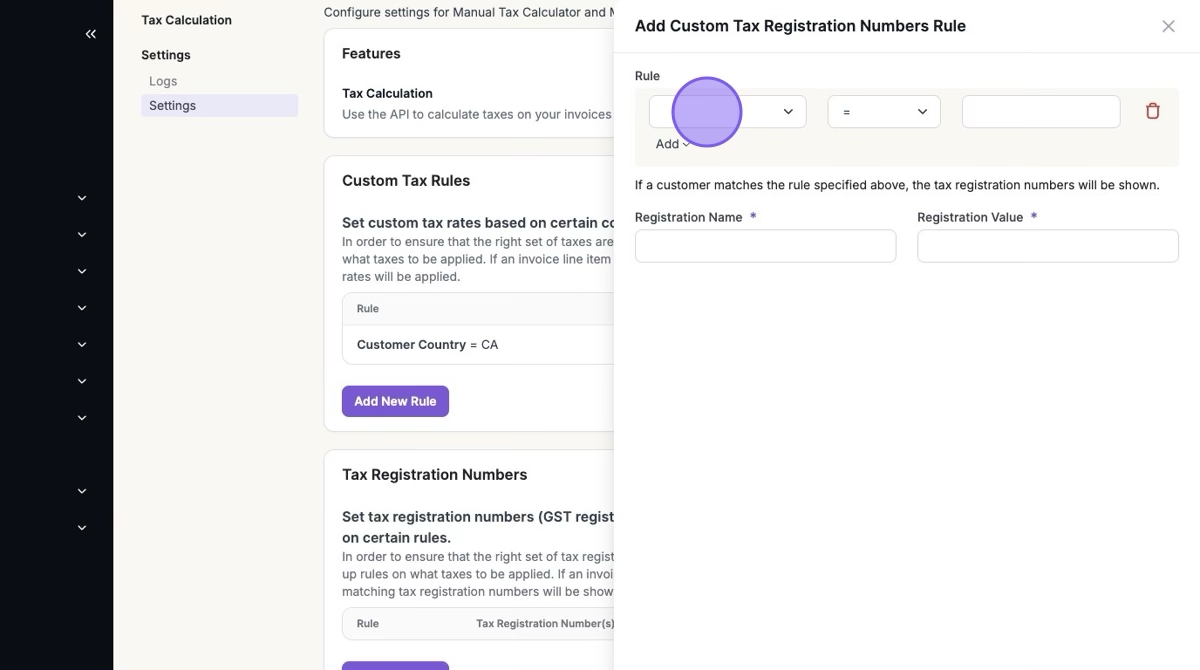Click the purple button below Tax Registration table

tap(395, 666)
